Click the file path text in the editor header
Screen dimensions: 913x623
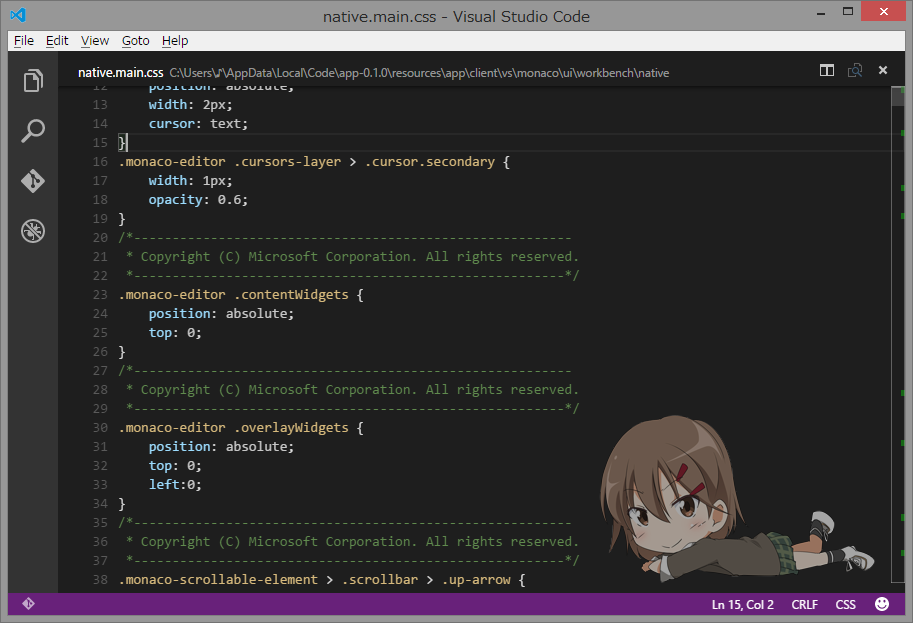pyautogui.click(x=419, y=73)
